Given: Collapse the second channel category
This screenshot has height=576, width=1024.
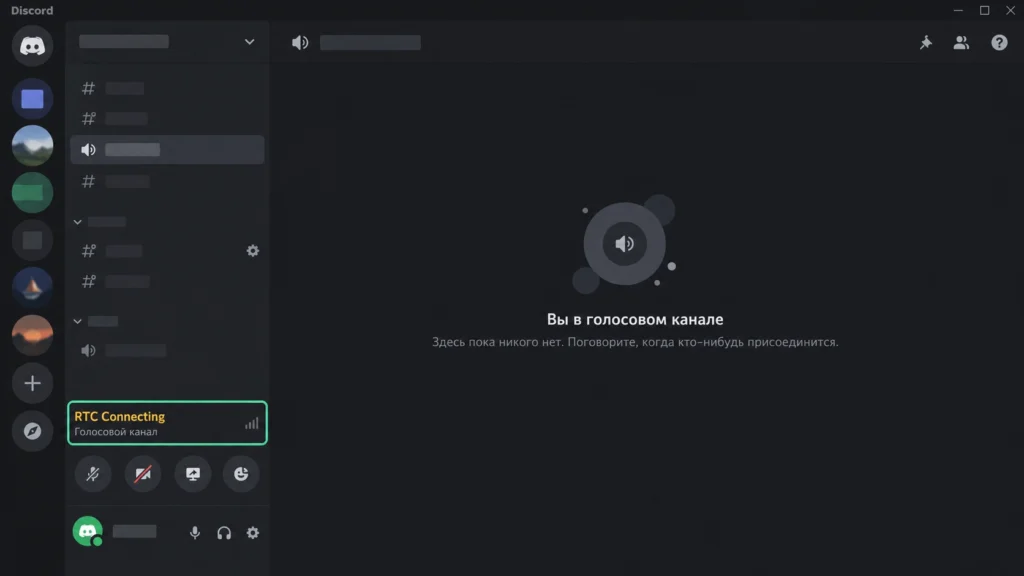Looking at the screenshot, I should tap(78, 321).
